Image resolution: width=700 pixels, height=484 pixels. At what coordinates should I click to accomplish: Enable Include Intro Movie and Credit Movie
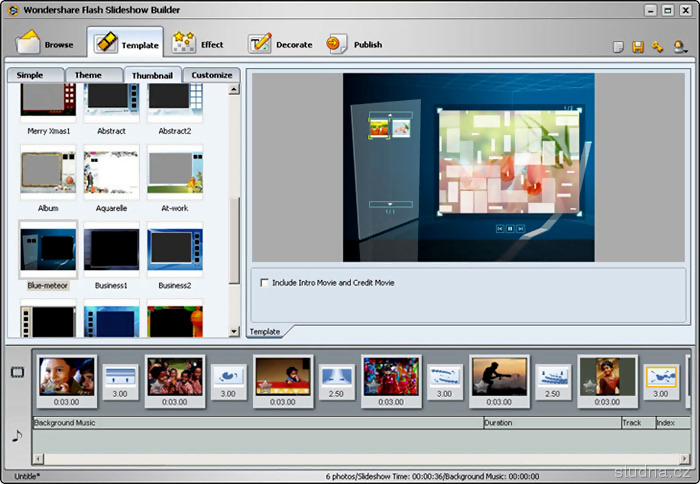point(264,283)
